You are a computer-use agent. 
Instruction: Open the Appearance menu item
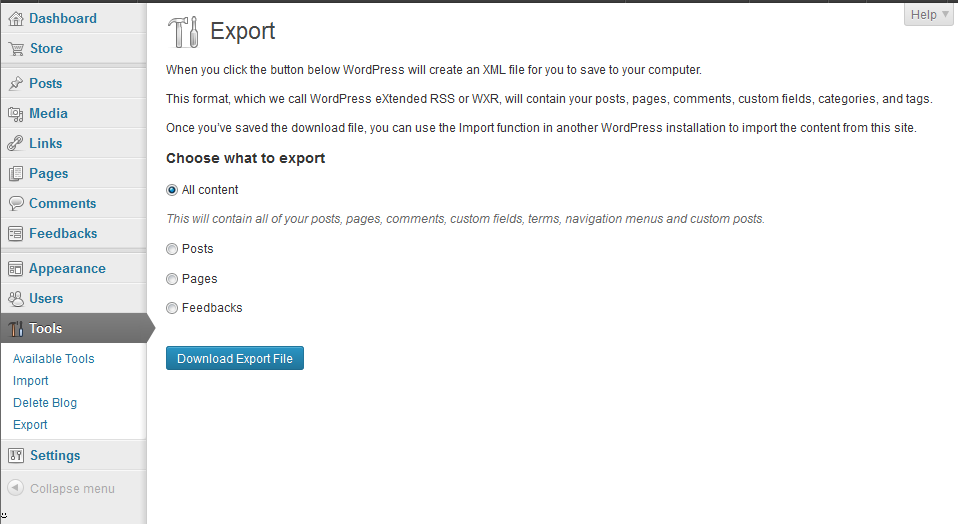coord(67,268)
